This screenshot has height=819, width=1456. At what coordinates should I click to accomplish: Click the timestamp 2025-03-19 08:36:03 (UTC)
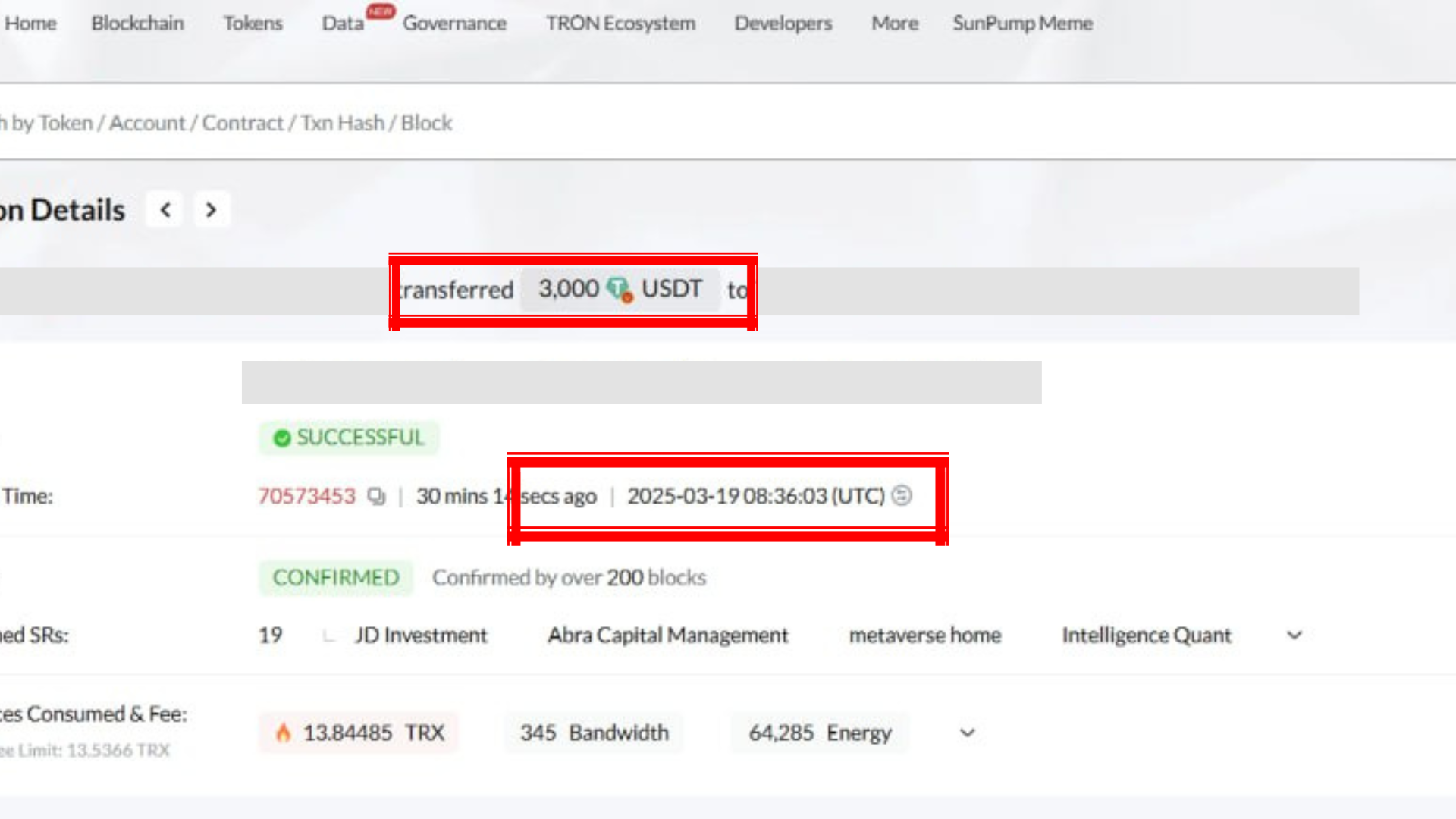[755, 496]
